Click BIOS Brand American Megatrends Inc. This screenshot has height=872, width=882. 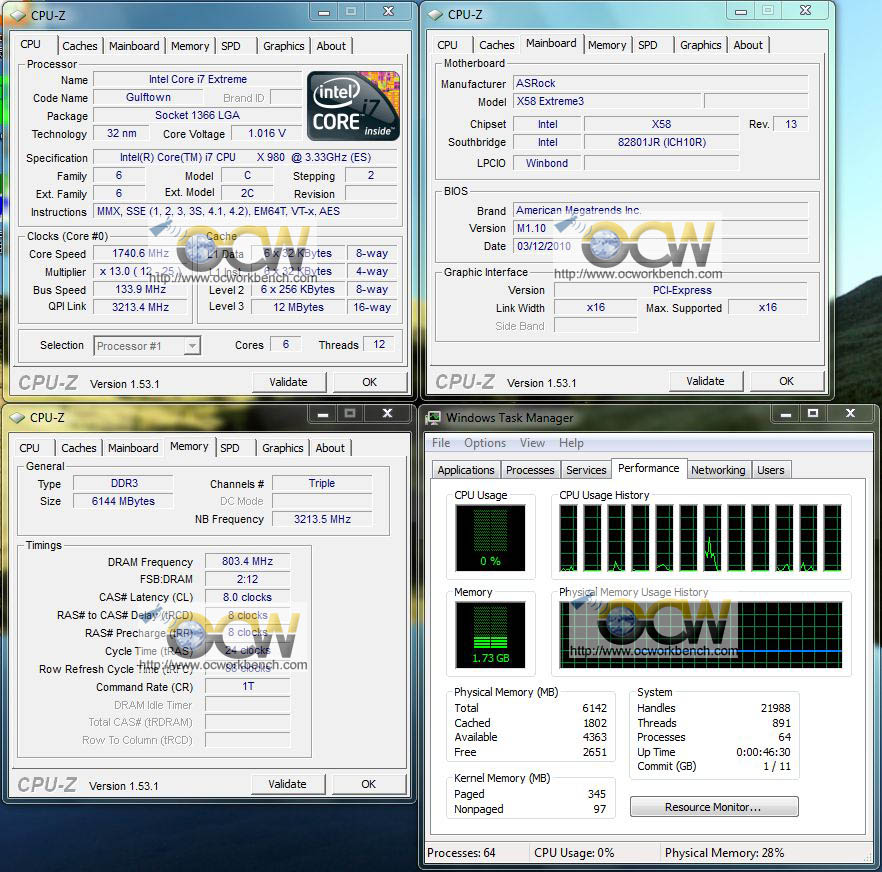660,210
